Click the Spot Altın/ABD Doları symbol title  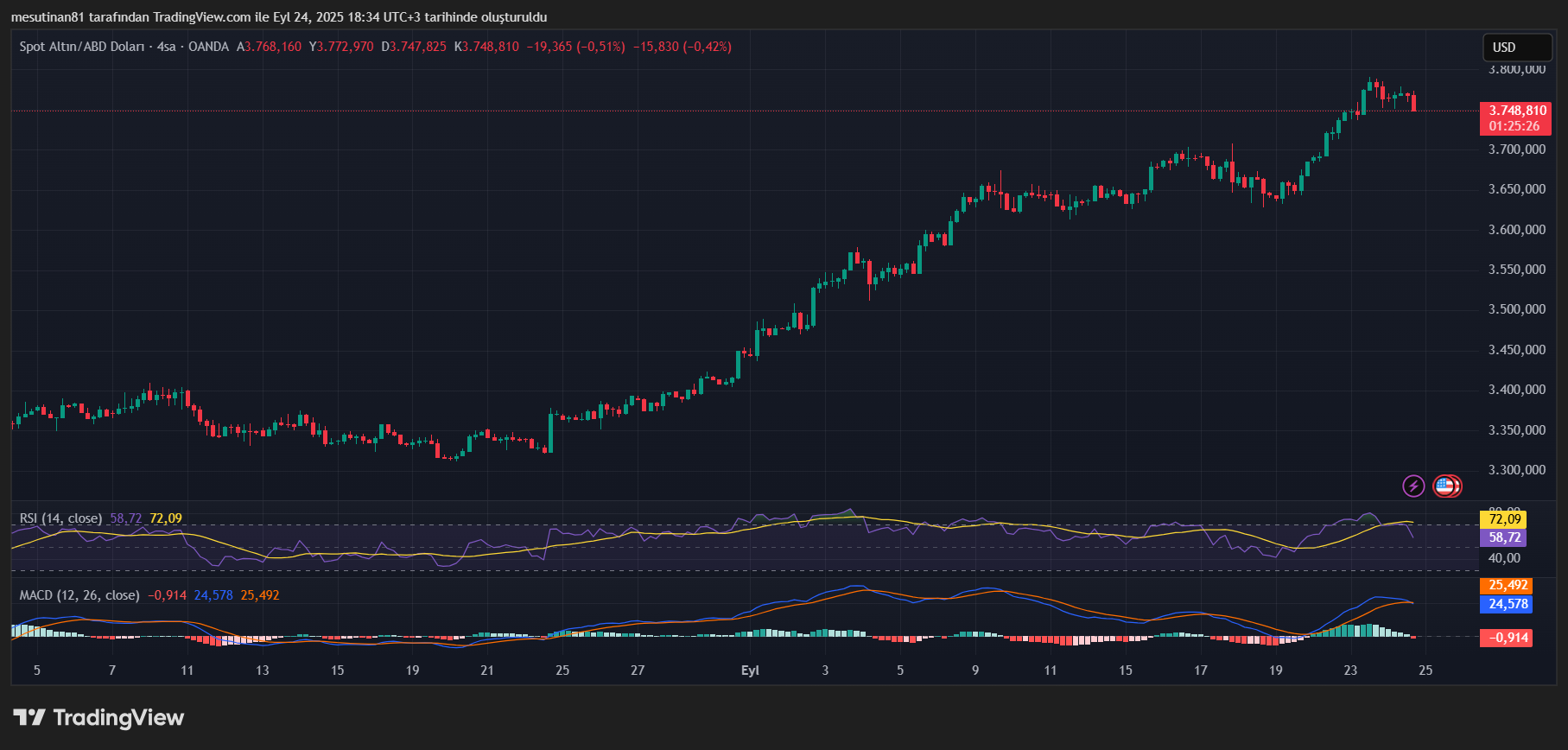pos(82,47)
